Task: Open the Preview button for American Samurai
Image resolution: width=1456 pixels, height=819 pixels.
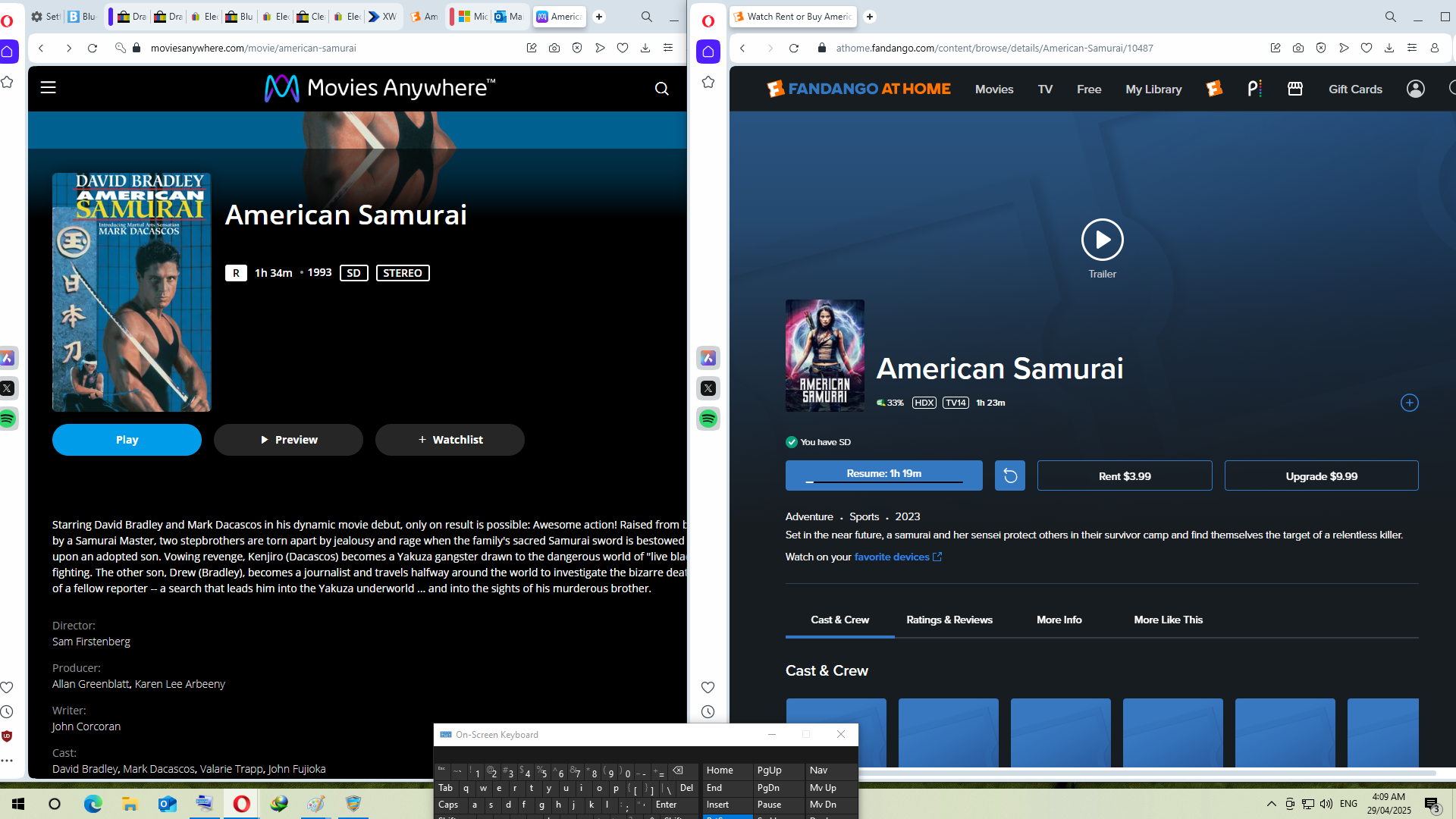Action: pos(288,440)
